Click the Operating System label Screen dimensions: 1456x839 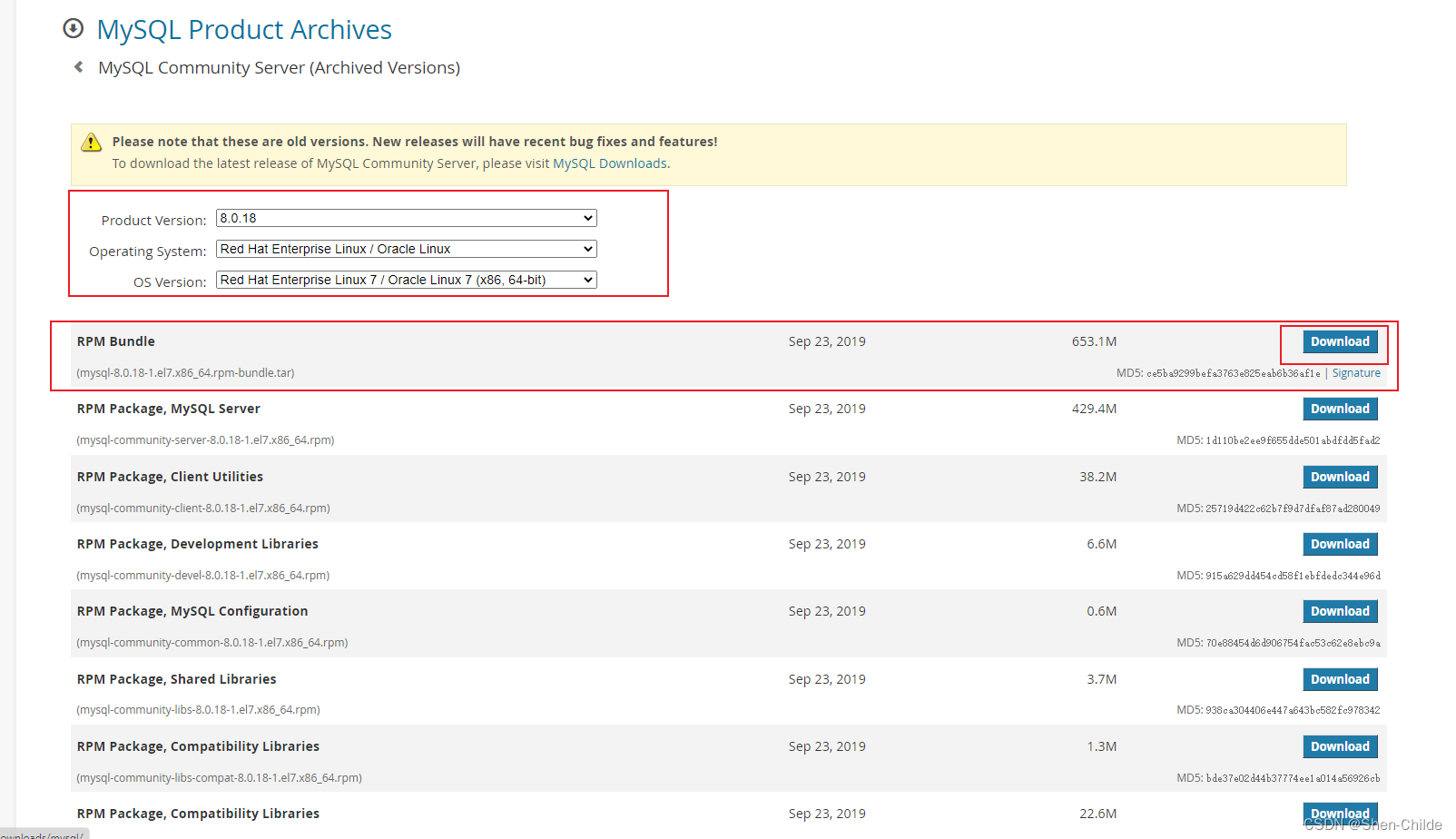pos(147,252)
